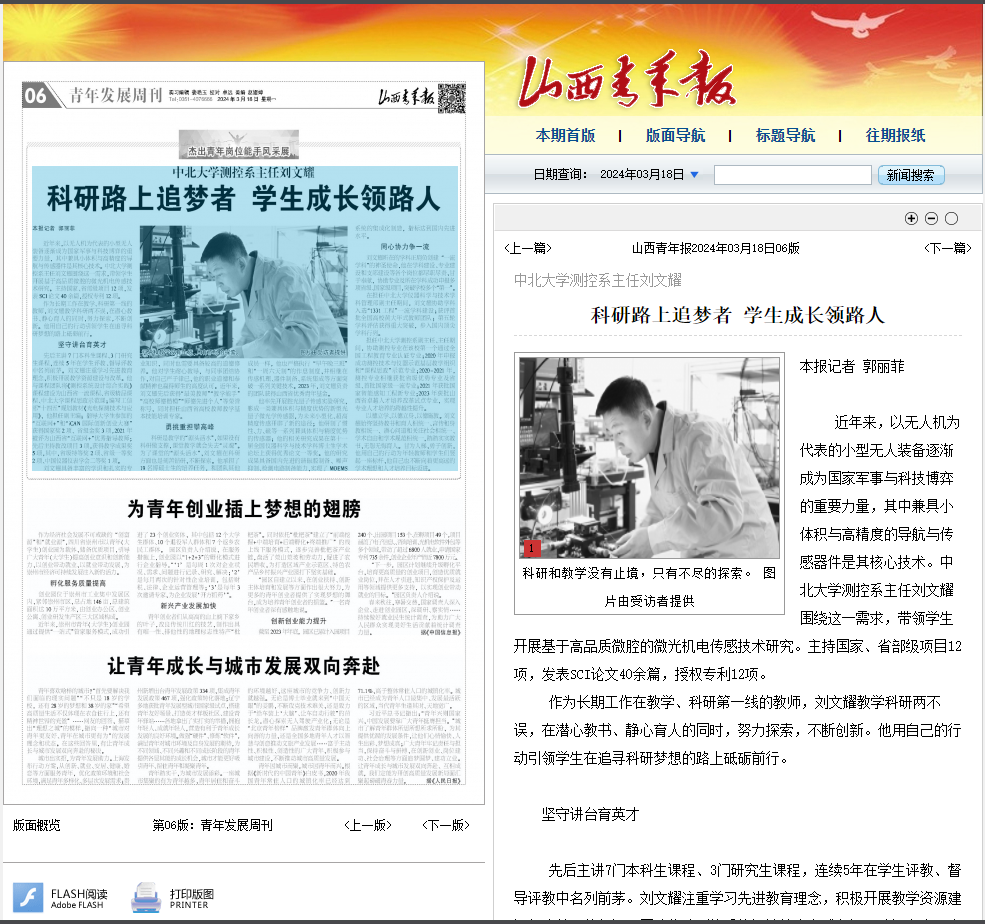Jump to next page 下一版
The width and height of the screenshot is (985, 924).
[445, 825]
